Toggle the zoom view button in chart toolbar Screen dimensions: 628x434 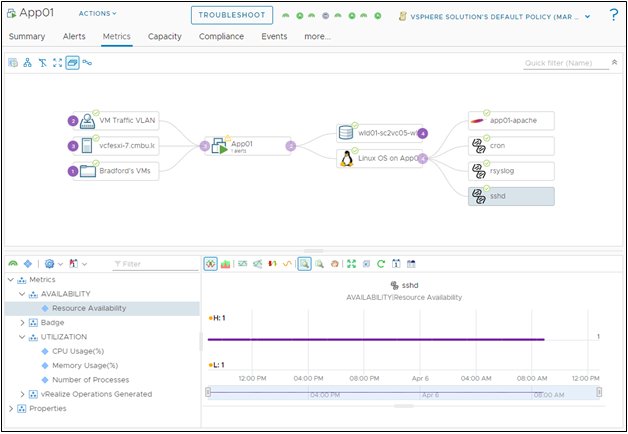(x=304, y=263)
